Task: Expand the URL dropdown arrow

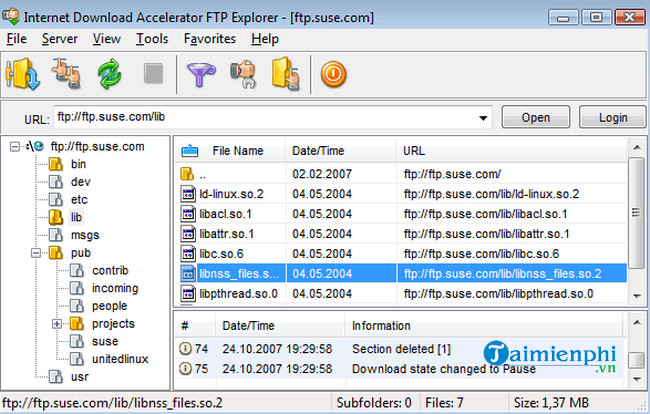Action: (483, 118)
